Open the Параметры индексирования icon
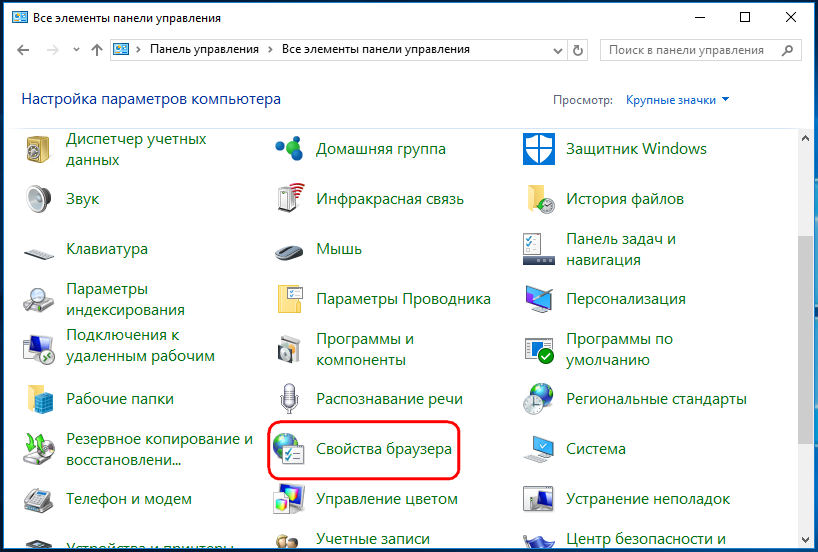 click(38, 299)
